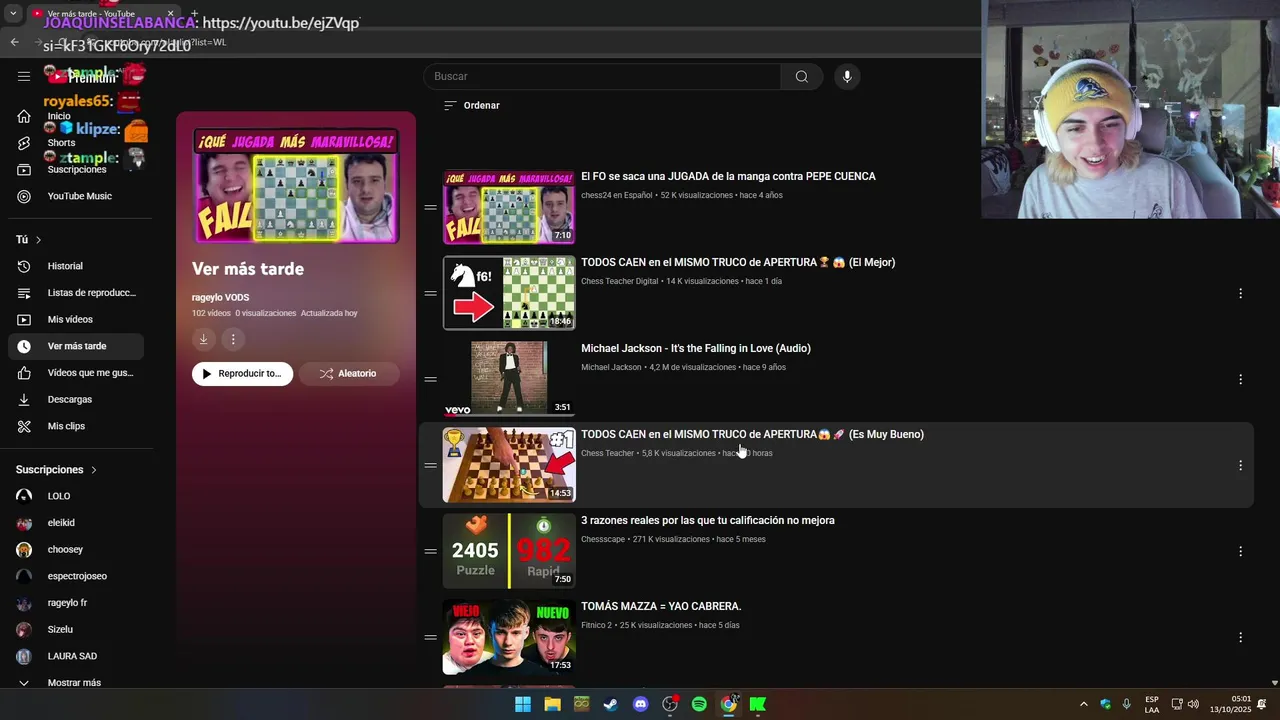
Task: Click Chessscape channel name
Action: point(603,539)
